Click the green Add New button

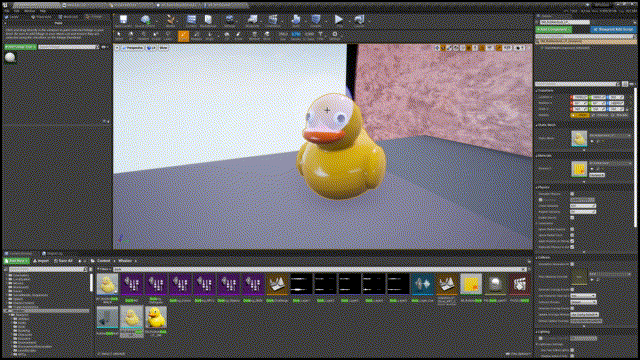pos(16,261)
